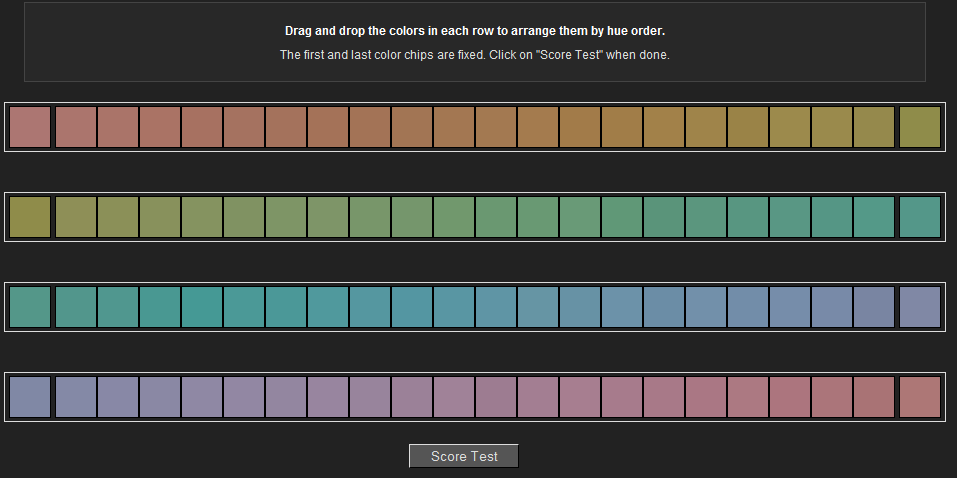Click the rightmost teal chip in the second row
The height and width of the screenshot is (478, 957).
pyautogui.click(x=920, y=217)
